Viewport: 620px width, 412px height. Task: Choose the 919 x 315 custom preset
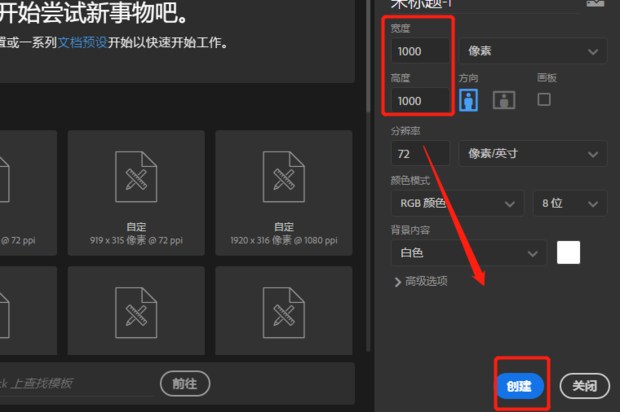135,190
